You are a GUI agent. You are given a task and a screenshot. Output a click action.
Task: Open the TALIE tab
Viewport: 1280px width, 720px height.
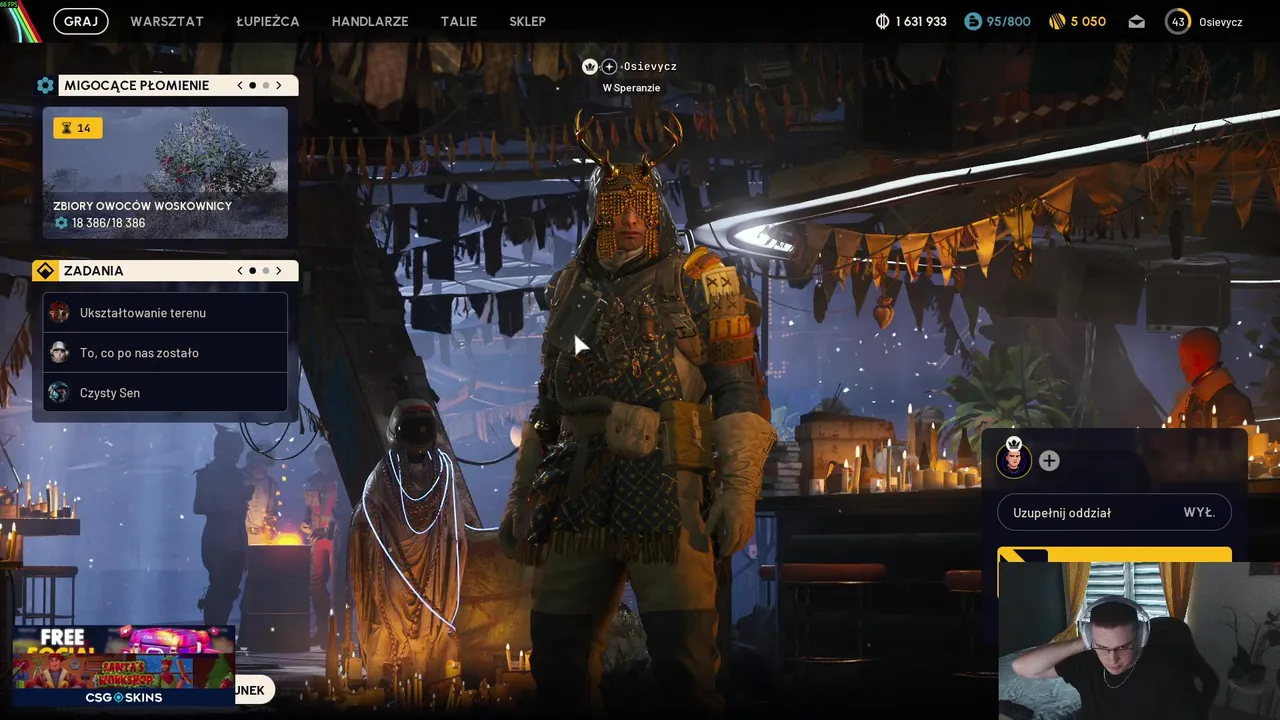tap(459, 21)
